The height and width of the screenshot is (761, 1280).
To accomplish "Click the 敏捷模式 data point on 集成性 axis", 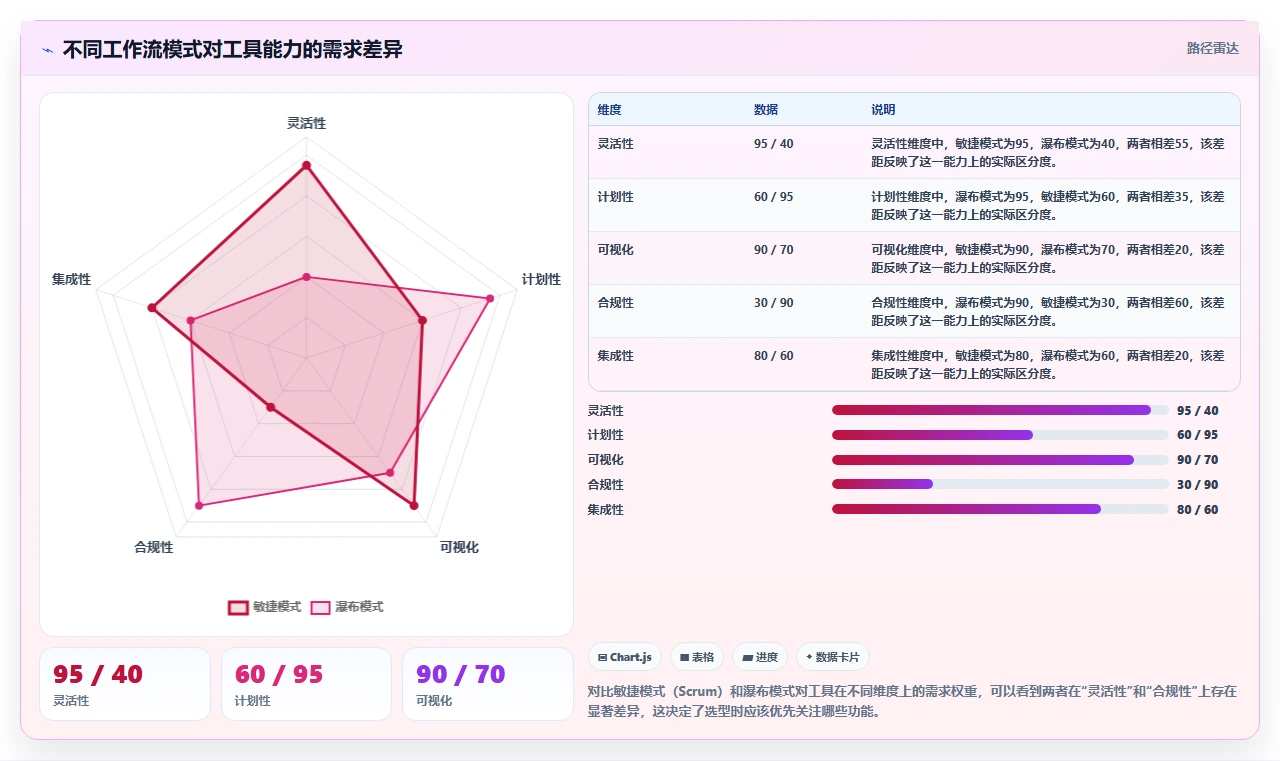I will coord(152,308).
